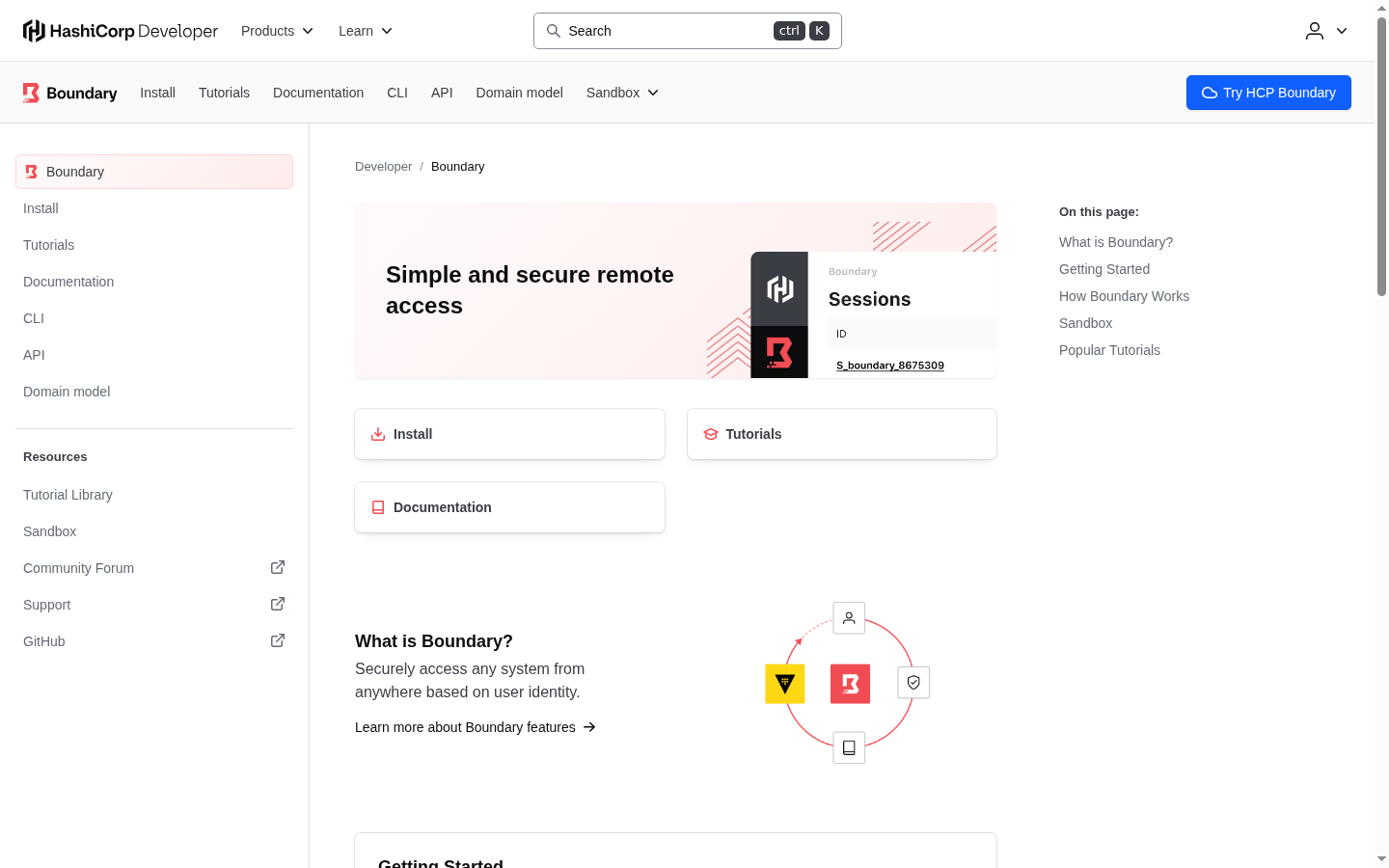
Task: Jump to Getting Started section
Action: tap(1104, 269)
